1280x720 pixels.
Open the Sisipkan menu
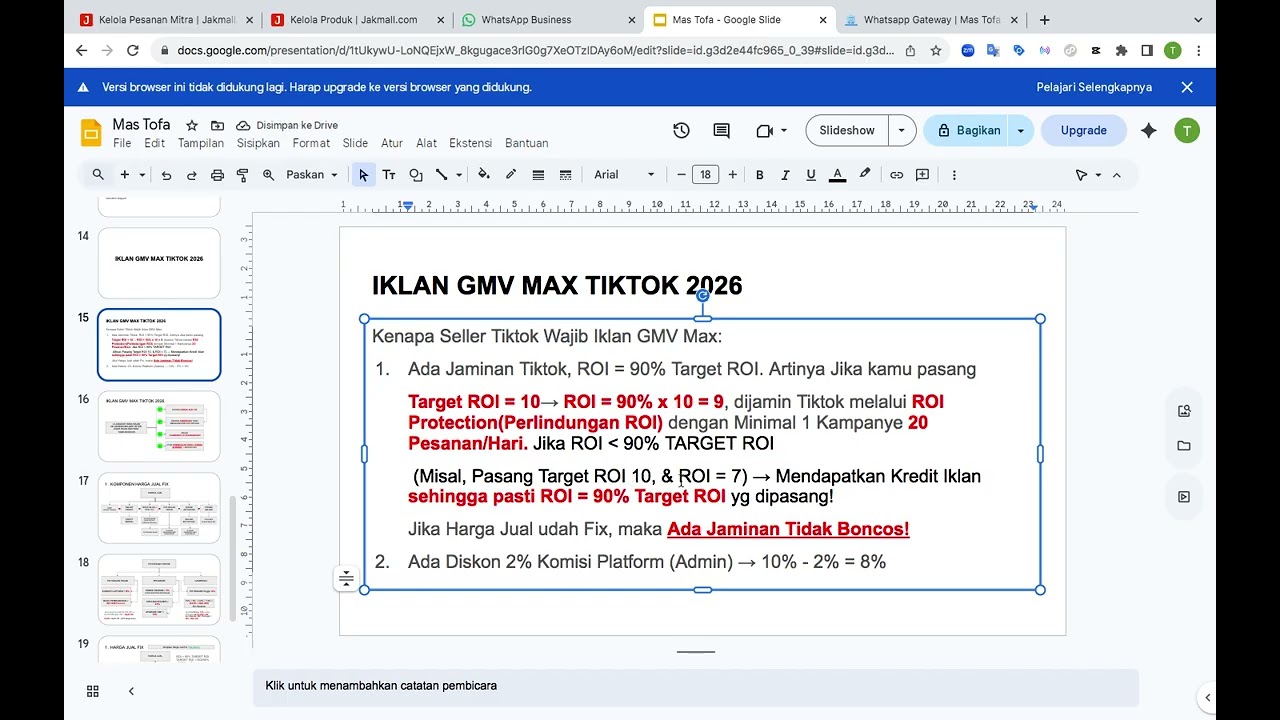[258, 143]
